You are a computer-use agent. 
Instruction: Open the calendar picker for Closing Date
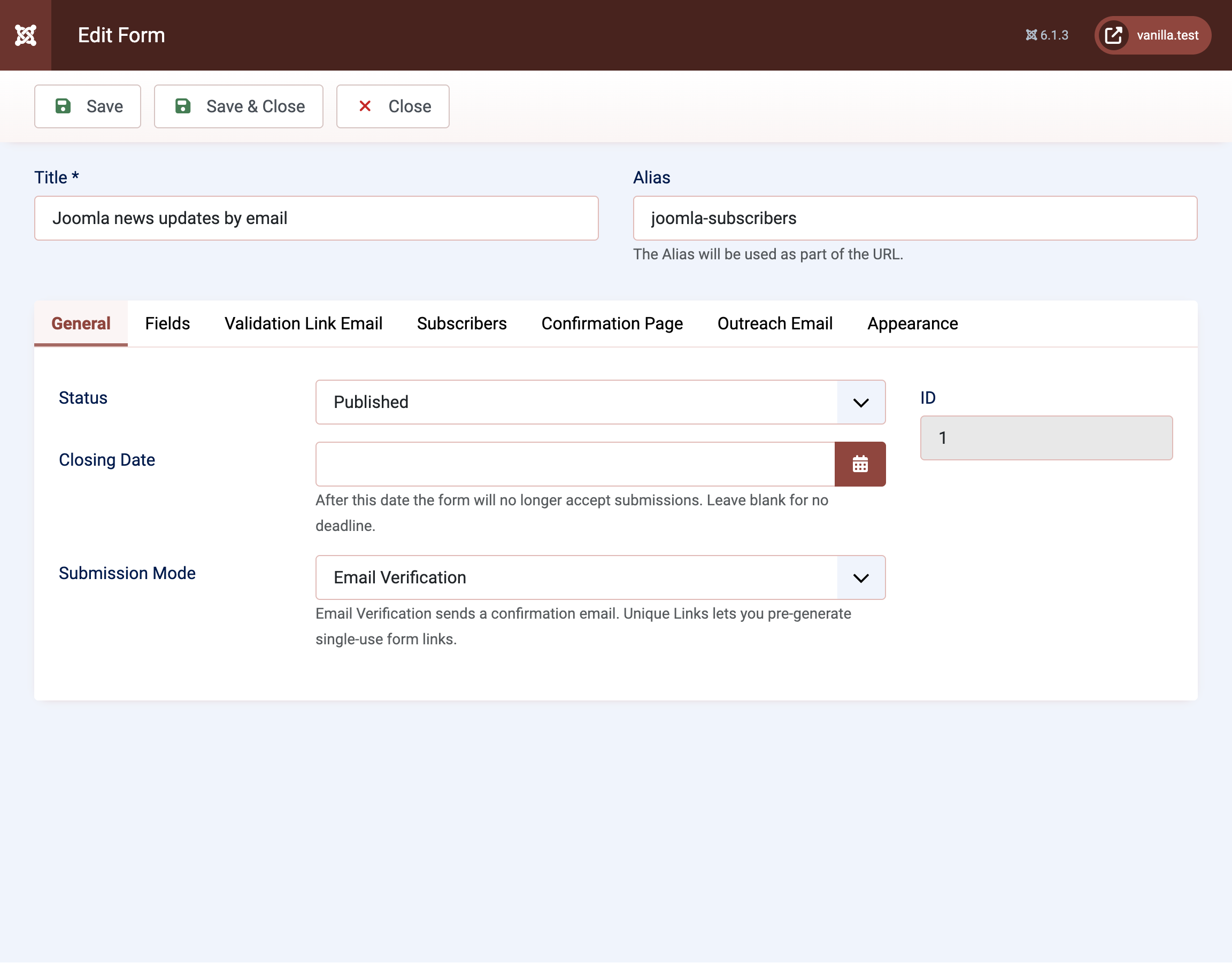(860, 464)
